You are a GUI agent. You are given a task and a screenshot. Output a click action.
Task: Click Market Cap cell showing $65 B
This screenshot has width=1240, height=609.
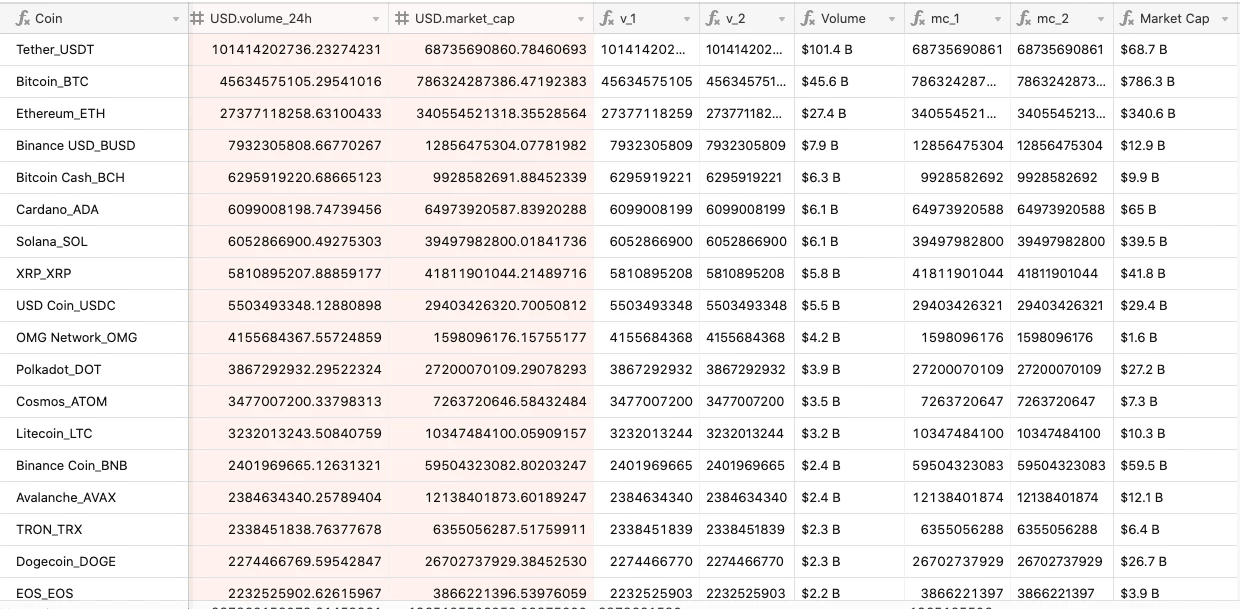point(1176,209)
